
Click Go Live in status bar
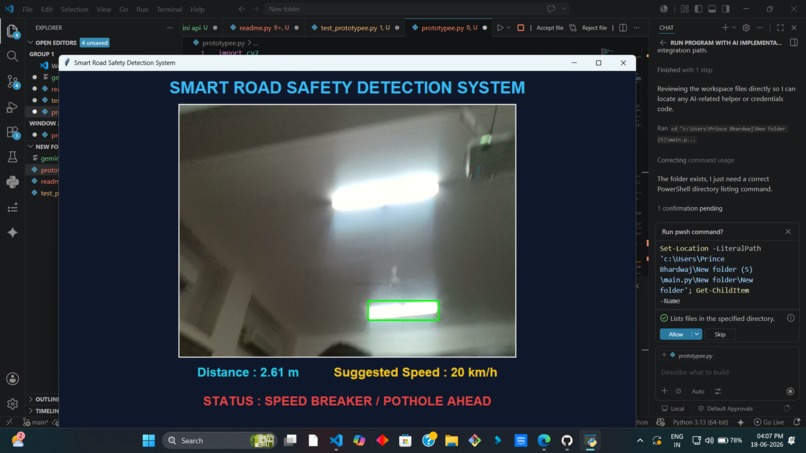pos(769,422)
